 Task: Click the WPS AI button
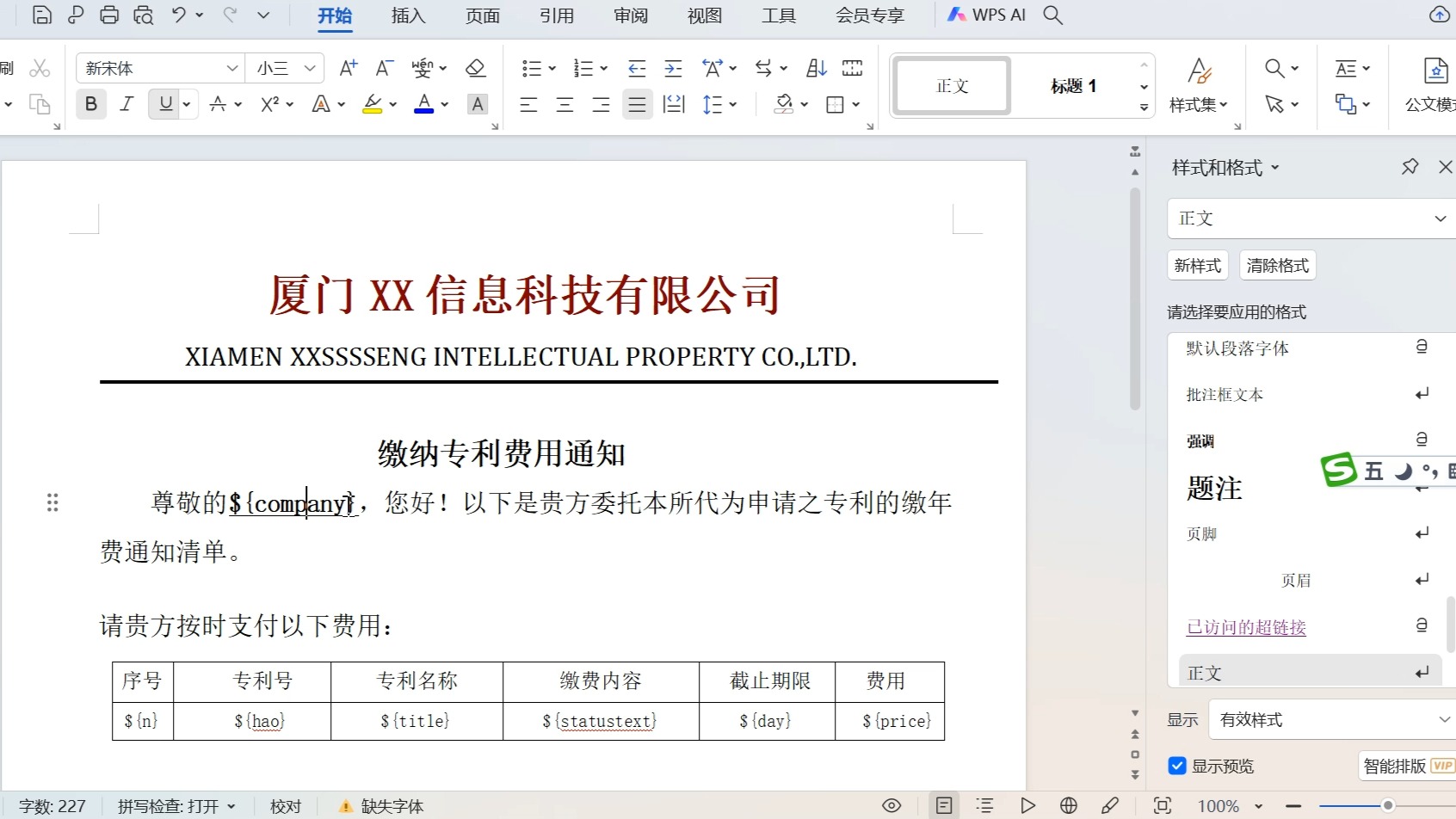click(986, 15)
